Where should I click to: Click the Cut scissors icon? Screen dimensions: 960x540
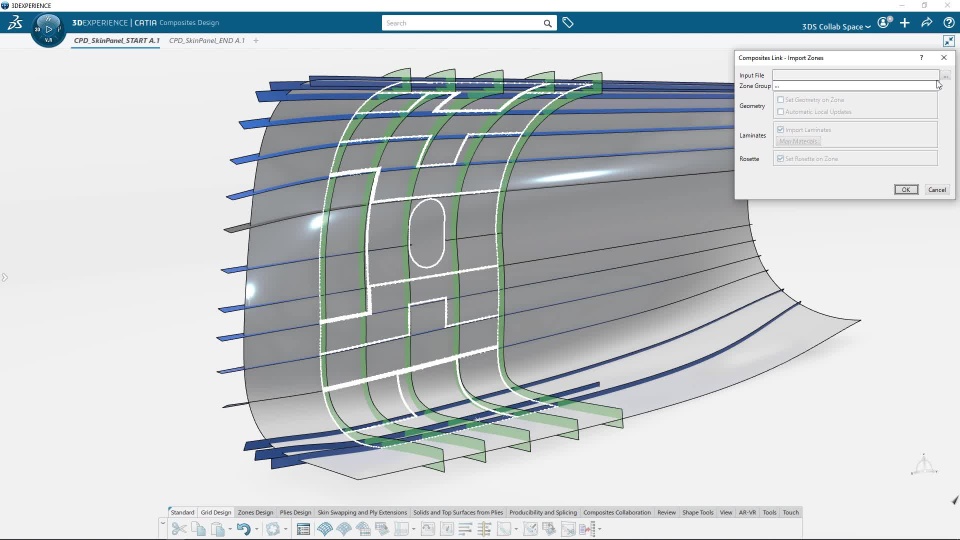click(x=179, y=529)
